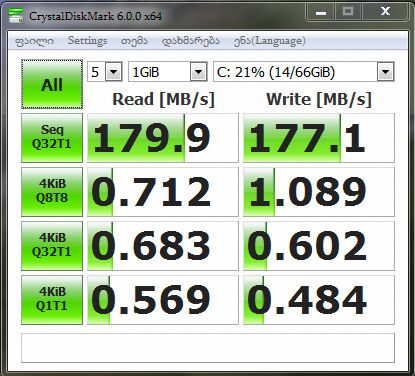The image size is (415, 376).
Task: Open the თემა menu
Action: pos(134,41)
